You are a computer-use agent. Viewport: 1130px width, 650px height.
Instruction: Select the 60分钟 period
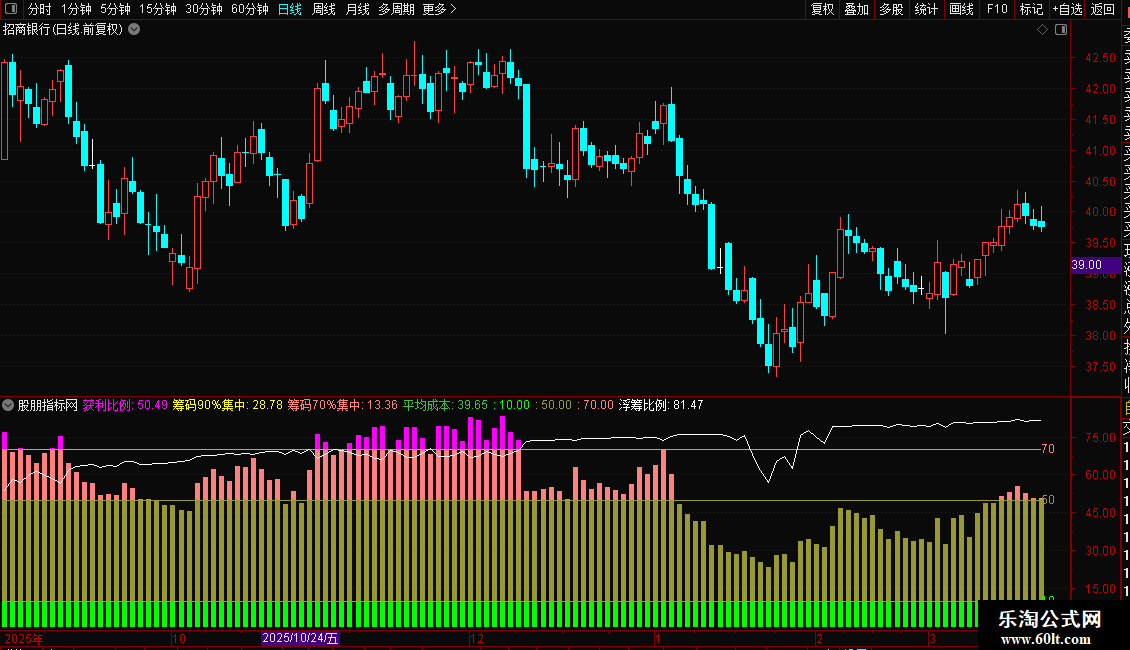click(249, 9)
